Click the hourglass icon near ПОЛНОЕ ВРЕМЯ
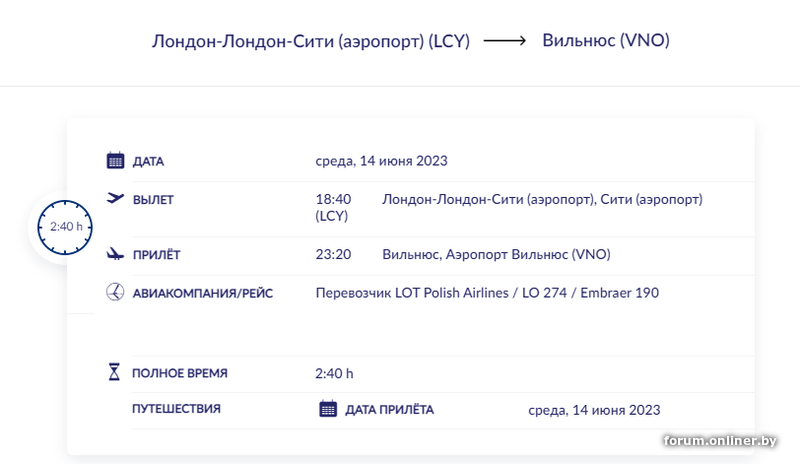The width and height of the screenshot is (800, 464). coord(113,373)
